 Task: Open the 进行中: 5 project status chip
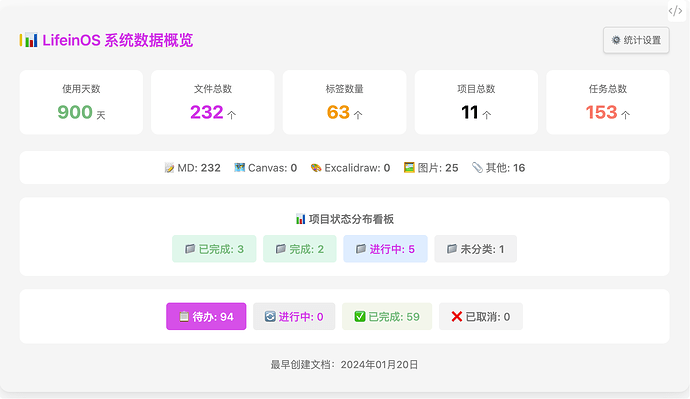[x=385, y=249]
